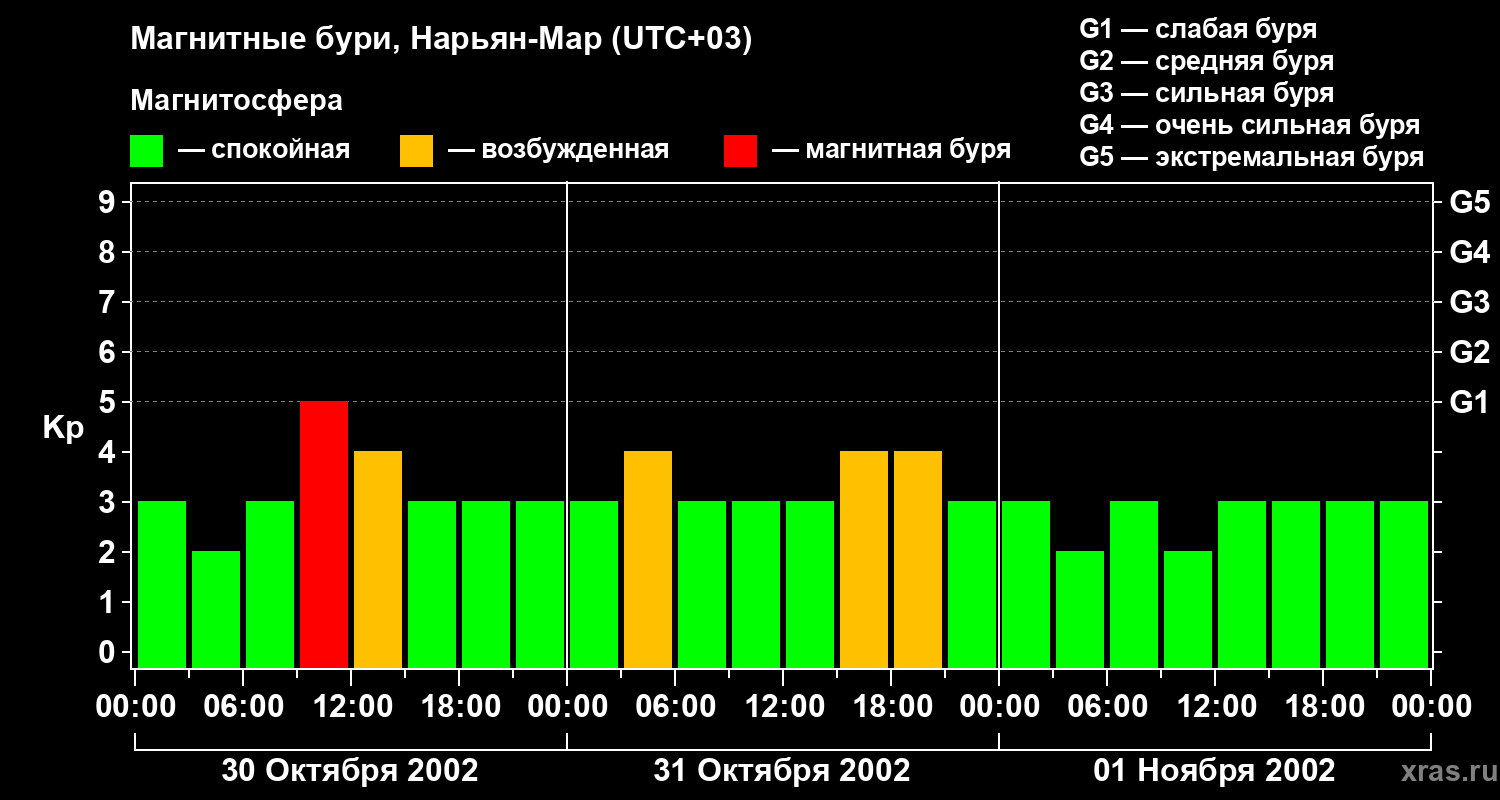The width and height of the screenshot is (1500, 800).
Task: Click the chart title 'Магнитные бури, Нарьян-Мар (UTC+03)'
Action: [441, 41]
